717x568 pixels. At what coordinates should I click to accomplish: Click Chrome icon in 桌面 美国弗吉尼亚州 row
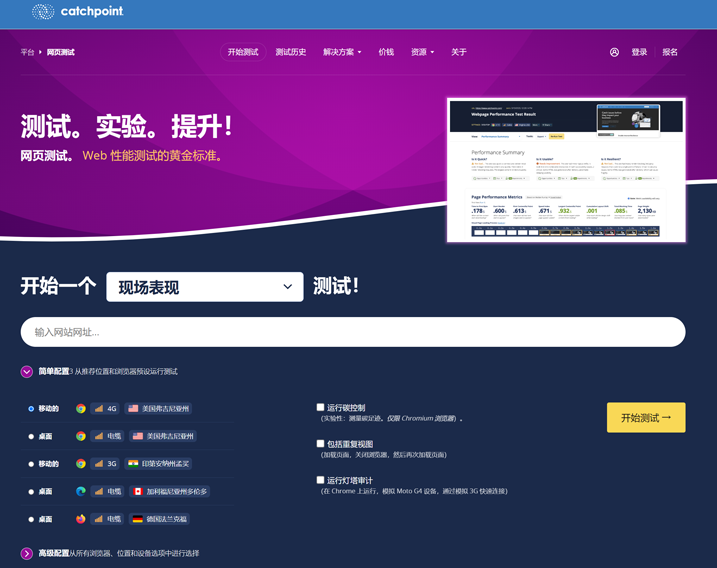pyautogui.click(x=81, y=436)
